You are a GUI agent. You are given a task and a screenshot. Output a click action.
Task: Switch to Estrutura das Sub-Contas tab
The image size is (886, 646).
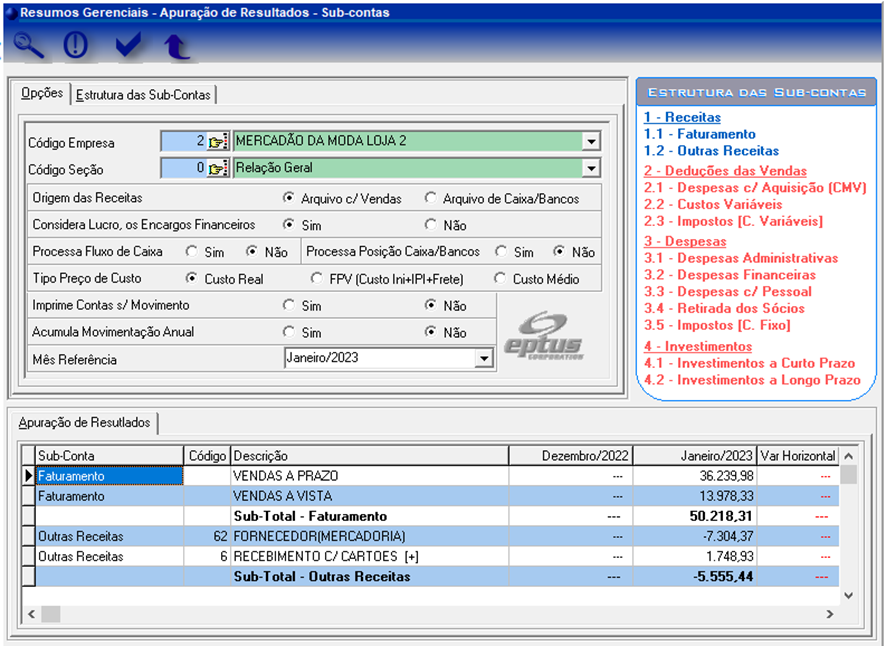[x=144, y=95]
